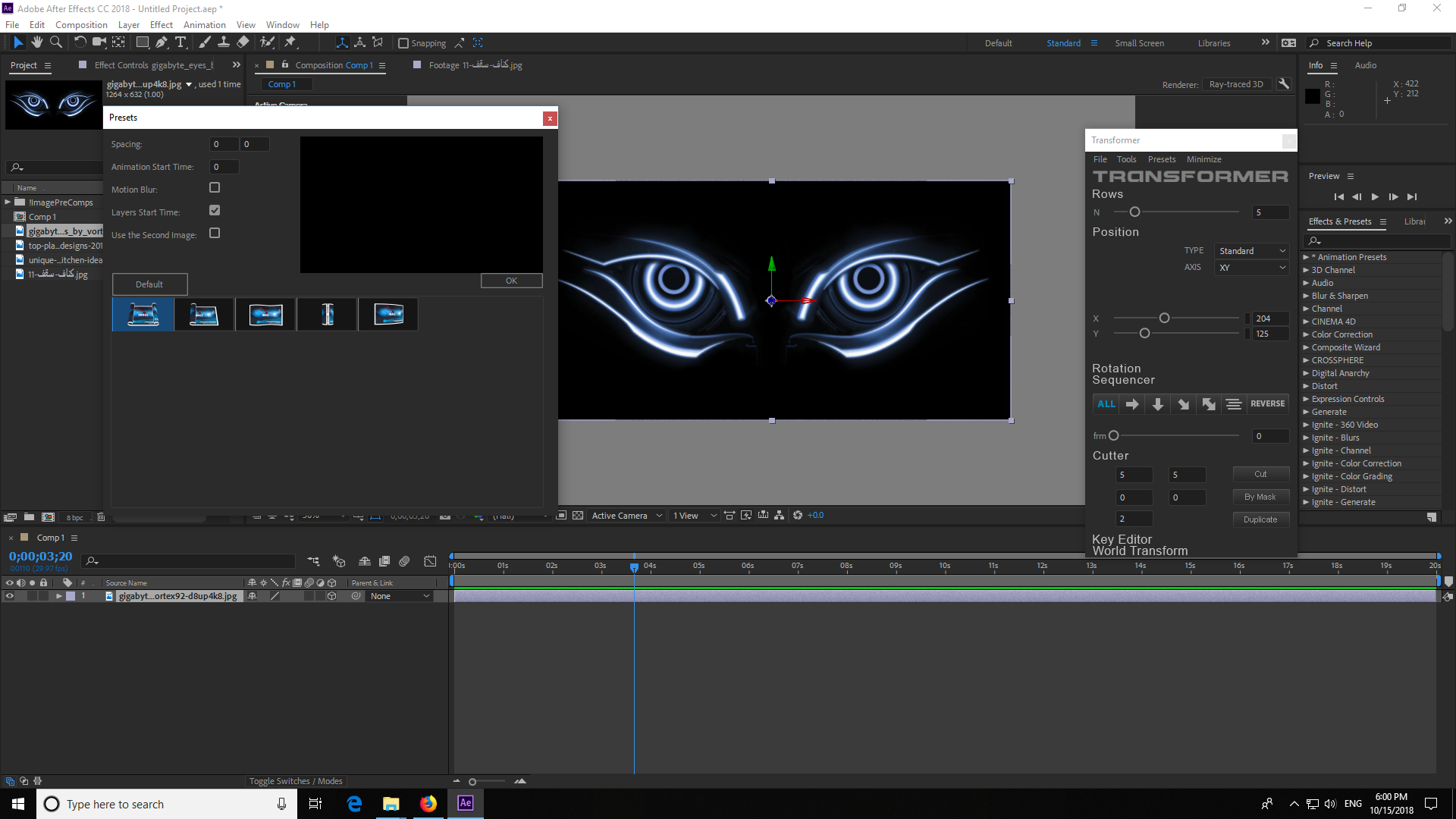The height and width of the screenshot is (819, 1456).
Task: Open Microsoft Edge from taskbar
Action: coord(354,804)
